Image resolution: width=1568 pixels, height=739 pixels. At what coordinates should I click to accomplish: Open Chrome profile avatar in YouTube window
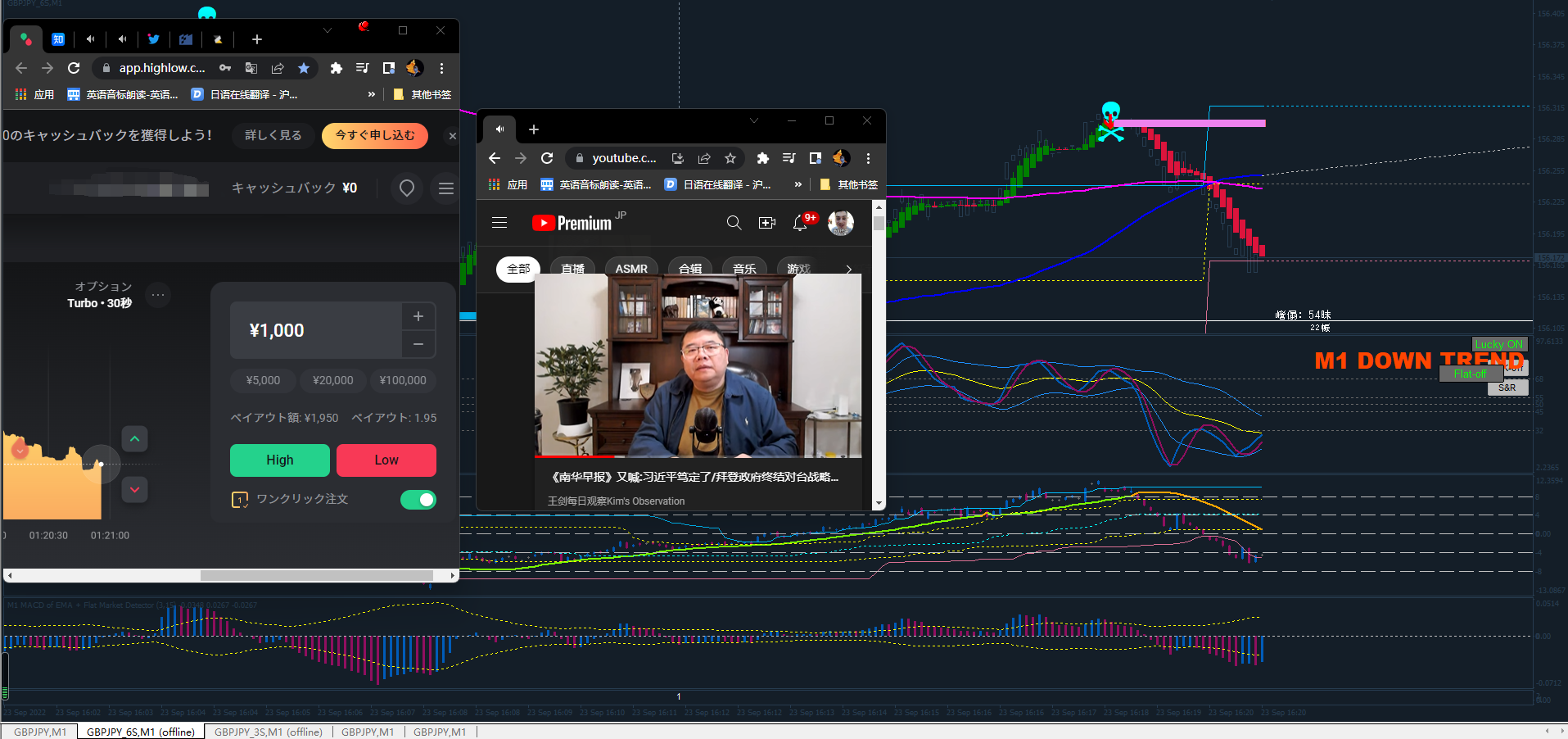coord(840,158)
